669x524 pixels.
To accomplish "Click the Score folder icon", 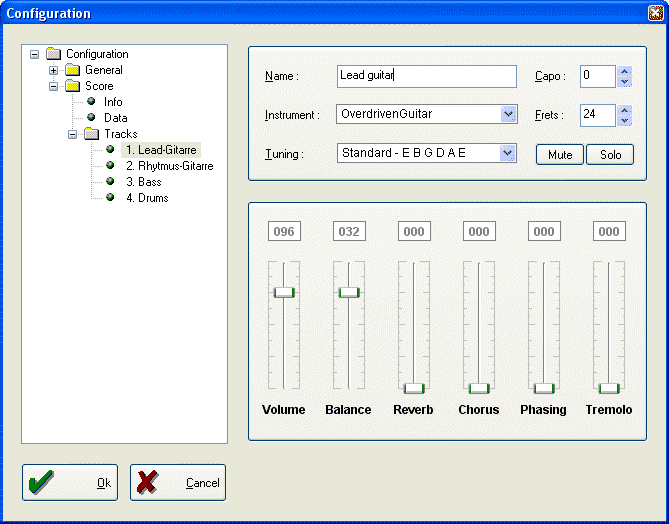I will (73, 86).
